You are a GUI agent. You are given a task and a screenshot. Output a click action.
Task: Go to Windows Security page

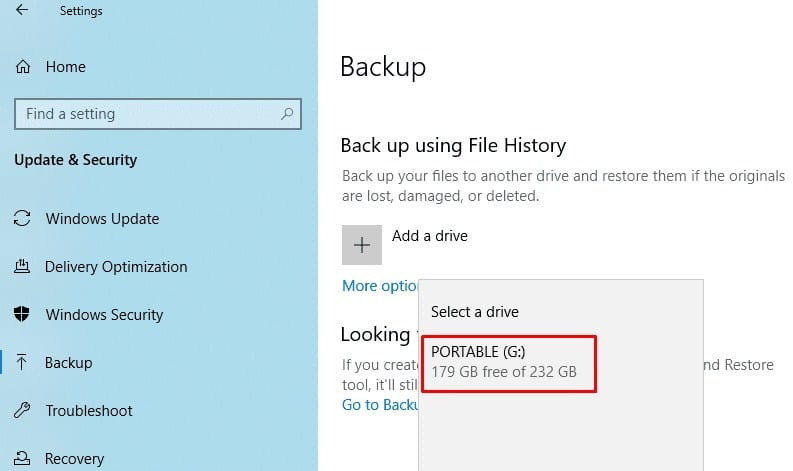pos(104,315)
